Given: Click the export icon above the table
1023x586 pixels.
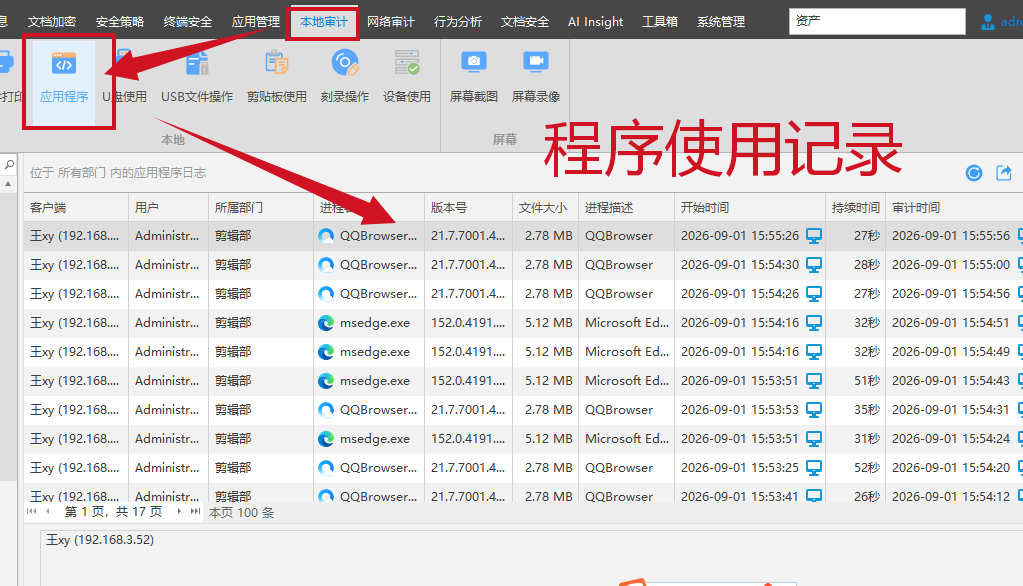Looking at the screenshot, I should [1003, 173].
